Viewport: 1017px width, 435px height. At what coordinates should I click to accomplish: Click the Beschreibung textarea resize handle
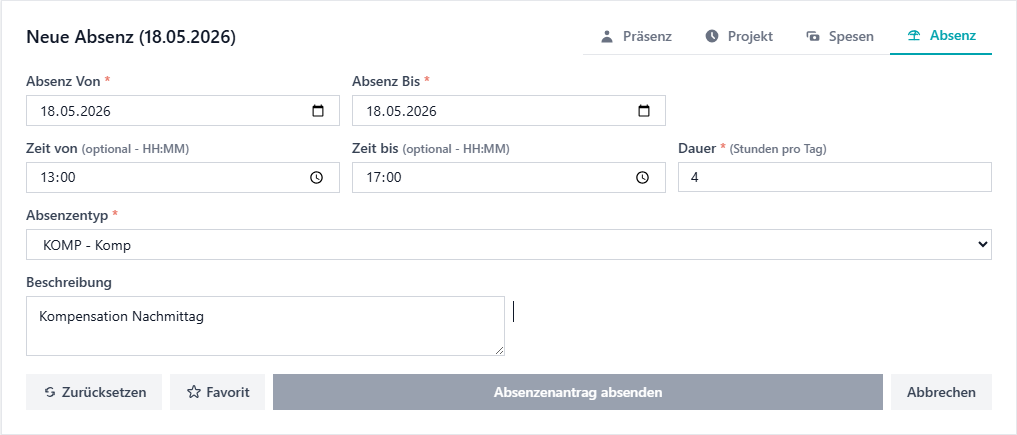point(499,350)
